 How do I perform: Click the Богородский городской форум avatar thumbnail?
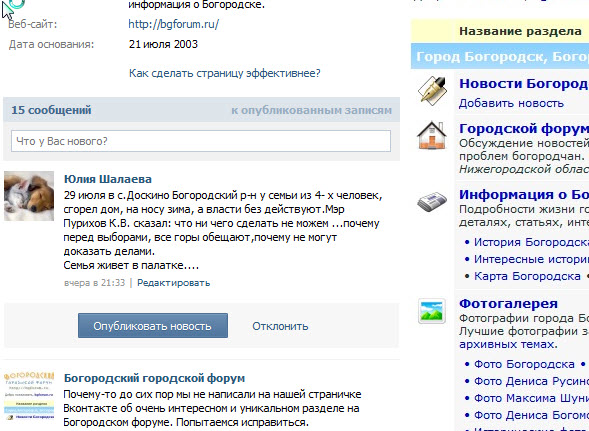29,396
